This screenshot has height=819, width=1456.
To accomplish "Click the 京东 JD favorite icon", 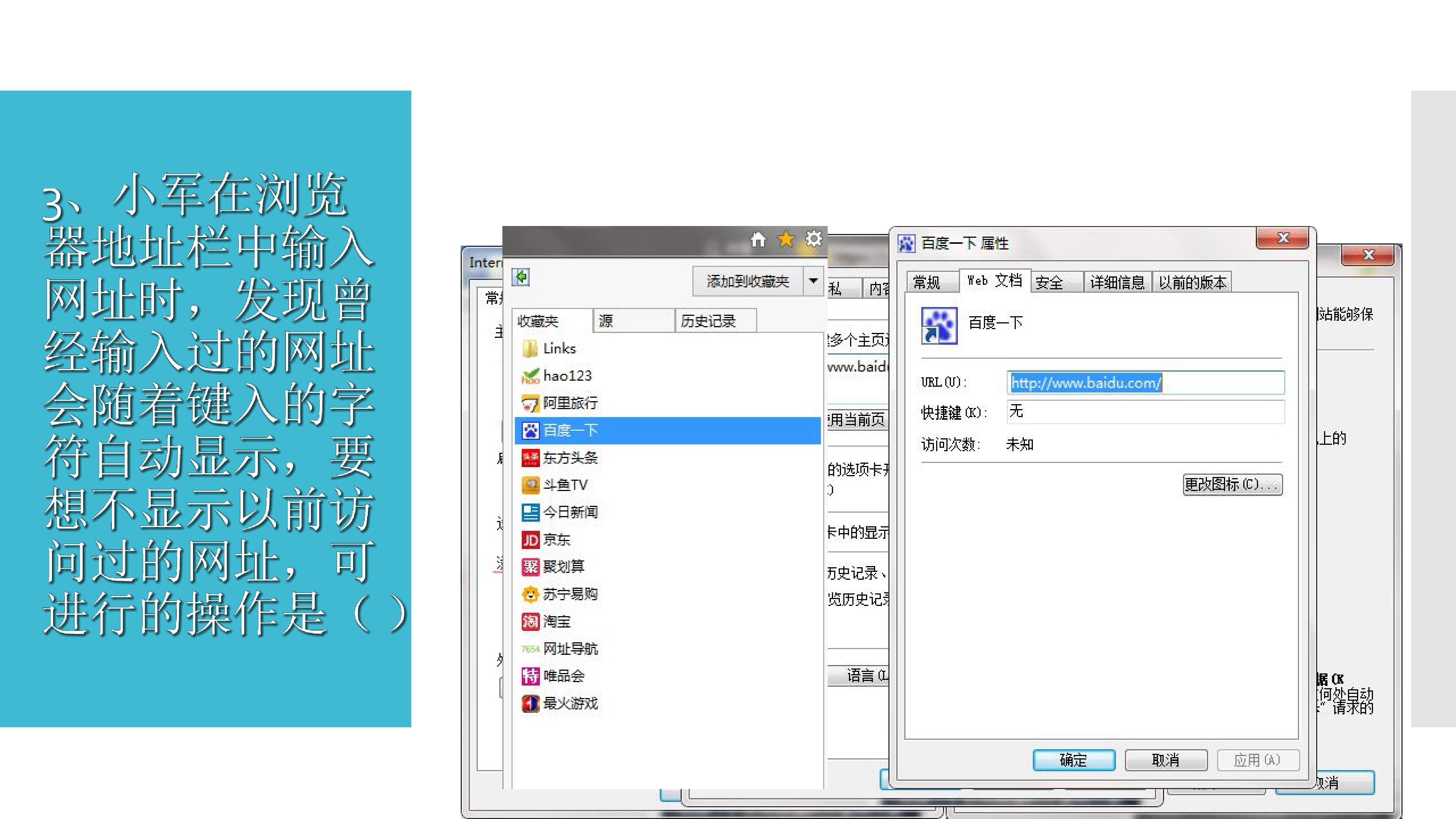I will tap(530, 540).
